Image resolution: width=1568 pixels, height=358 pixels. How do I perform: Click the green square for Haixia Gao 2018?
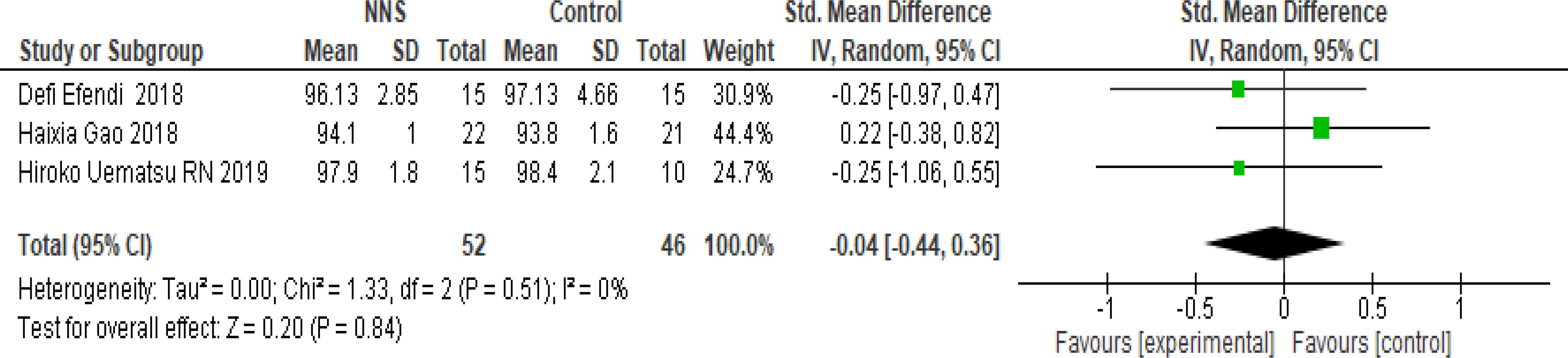(x=1321, y=128)
